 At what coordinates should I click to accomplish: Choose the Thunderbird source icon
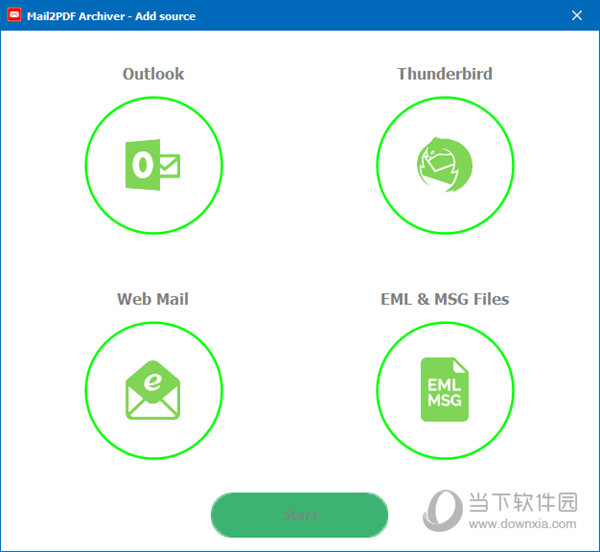[x=445, y=165]
